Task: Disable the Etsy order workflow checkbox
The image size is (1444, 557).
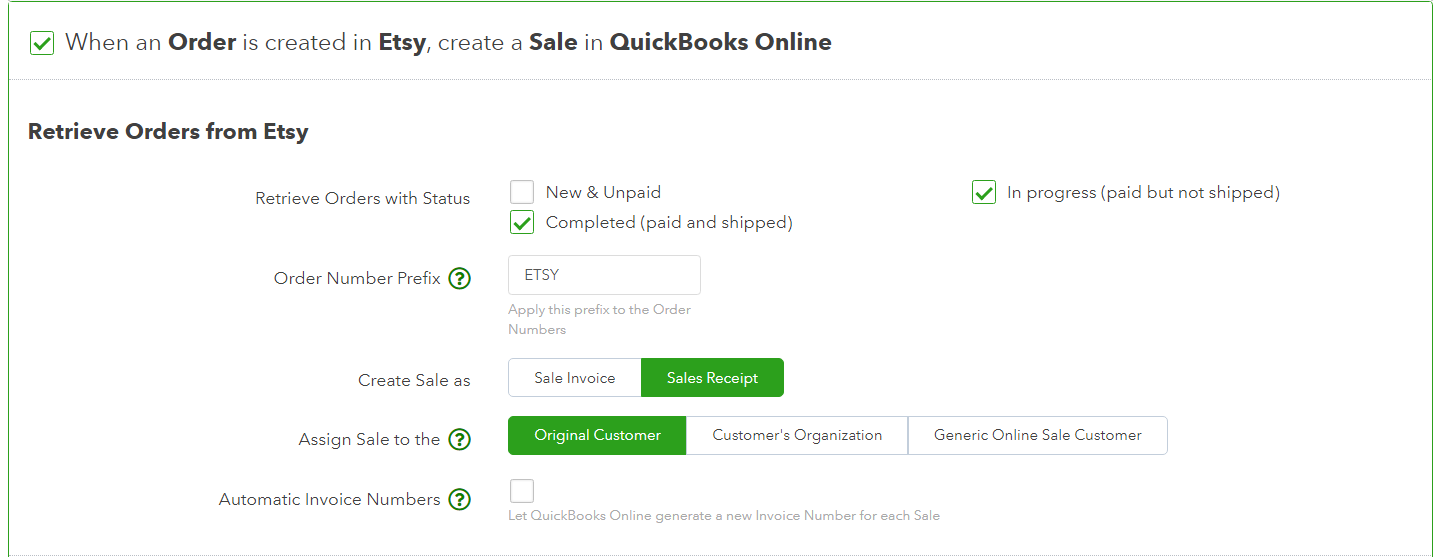Action: 42,43
